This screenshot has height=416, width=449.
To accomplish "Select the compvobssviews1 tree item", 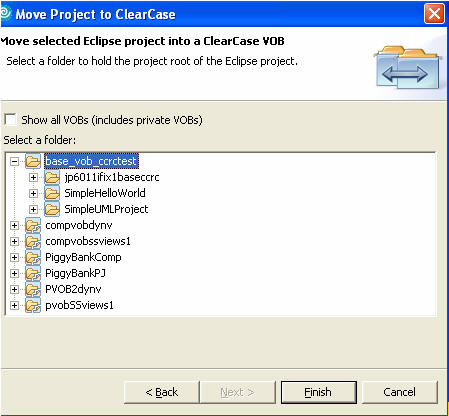I will point(88,241).
